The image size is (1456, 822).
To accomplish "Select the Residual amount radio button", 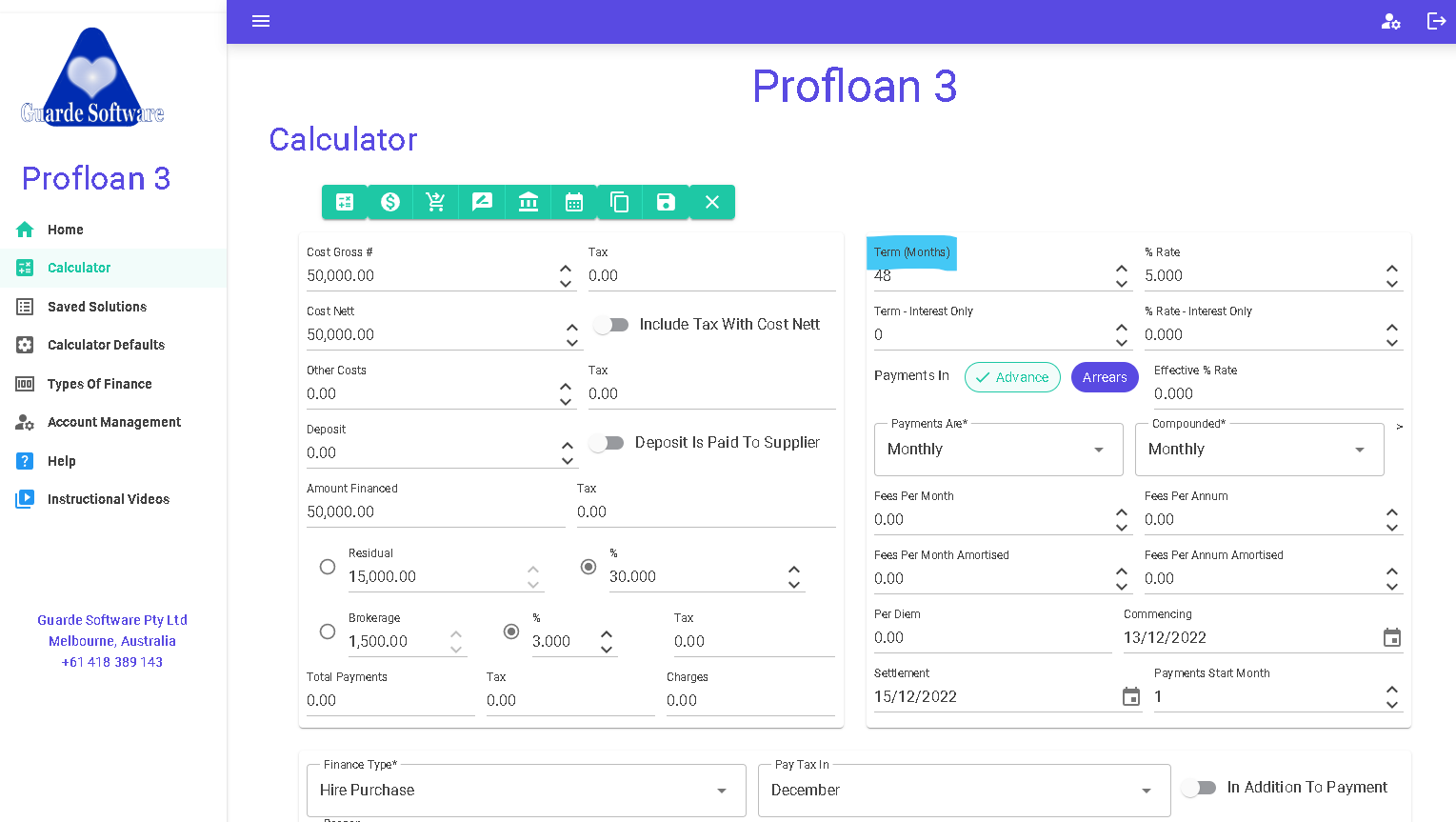I will coord(328,567).
